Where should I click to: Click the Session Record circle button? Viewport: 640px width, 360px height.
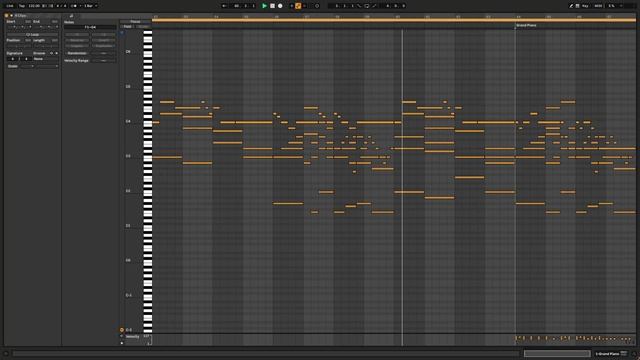(317, 6)
